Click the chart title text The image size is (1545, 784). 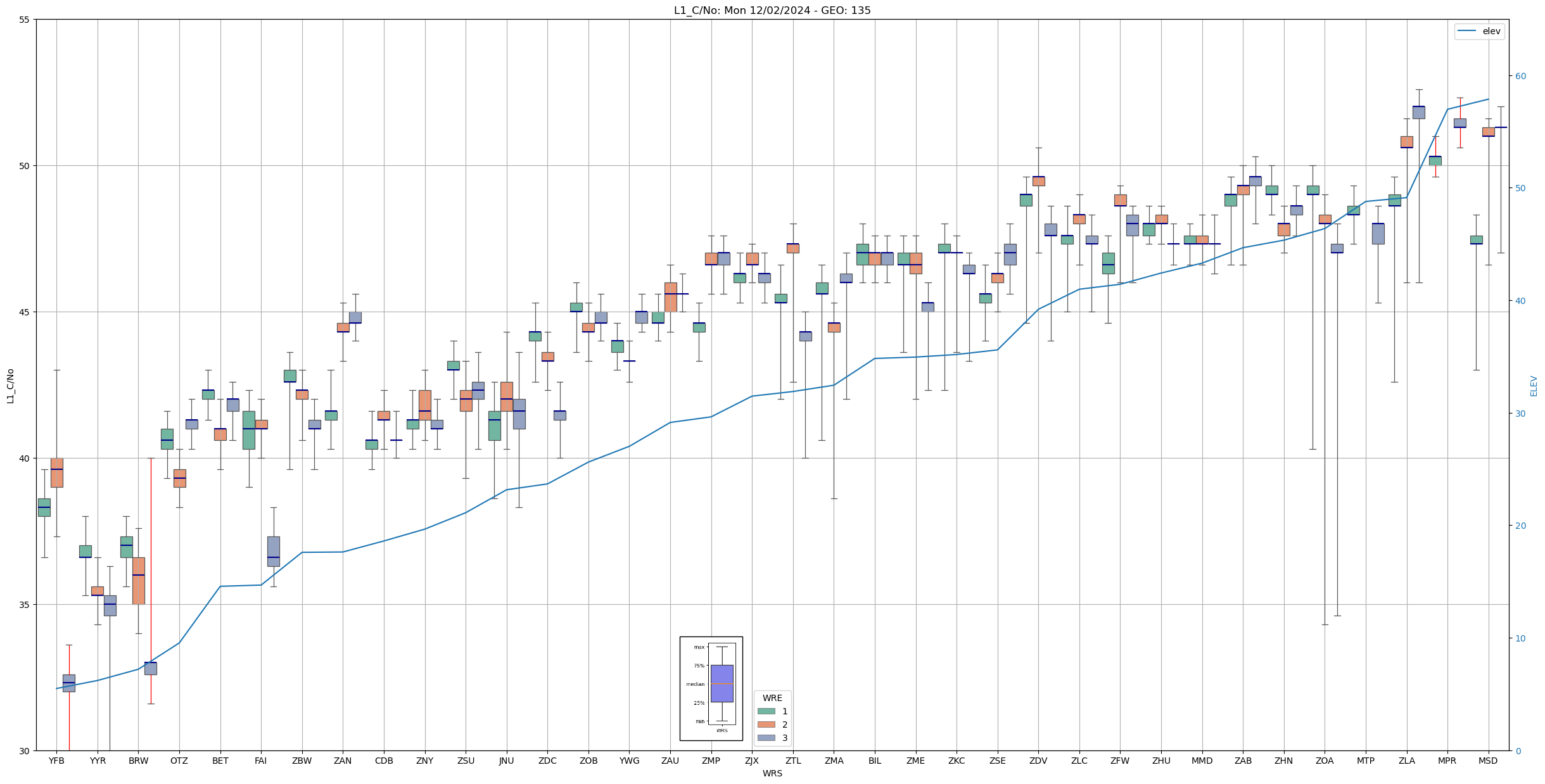point(772,11)
